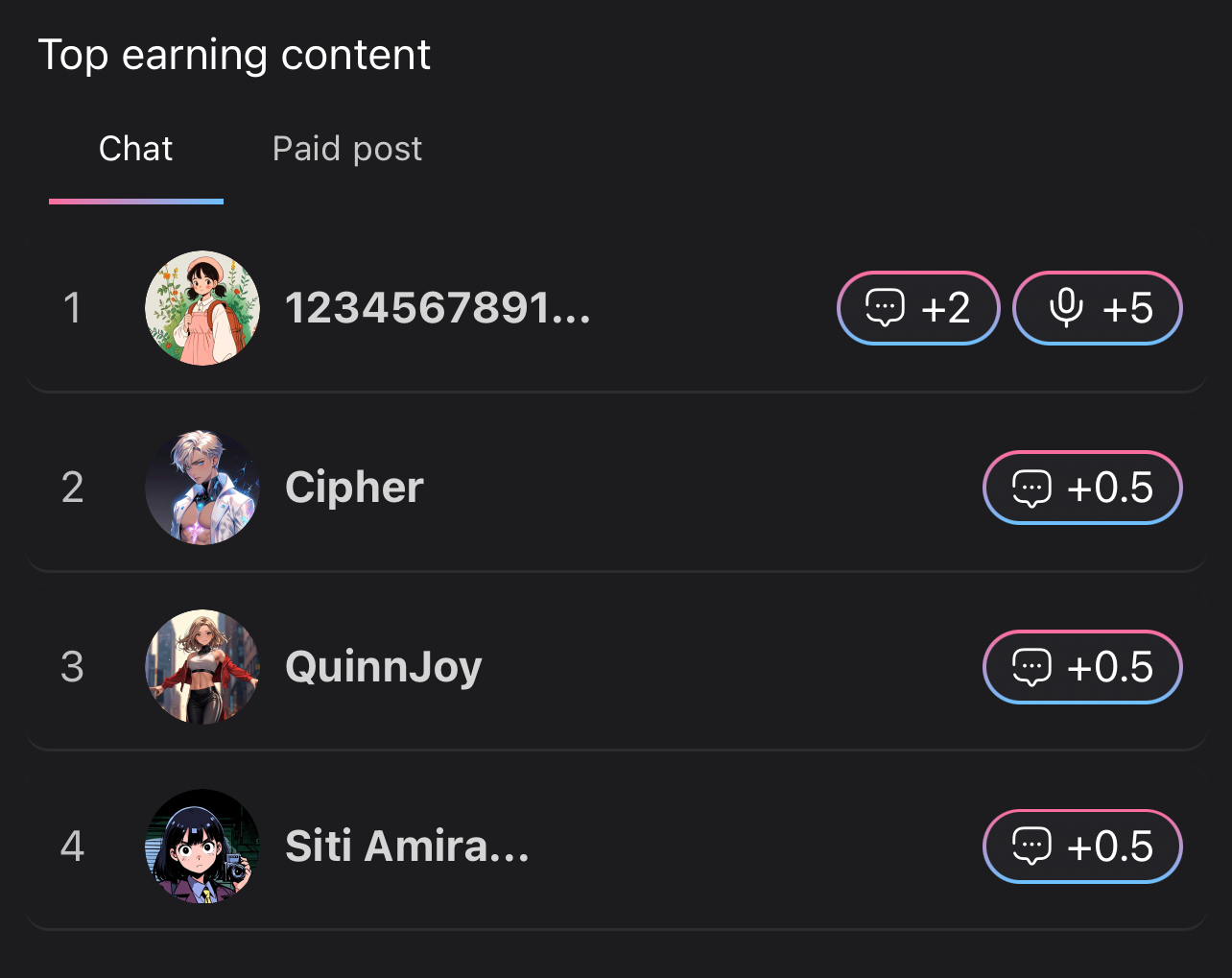Click the rank number 3
Screen dimensions: 1232x978
72,667
